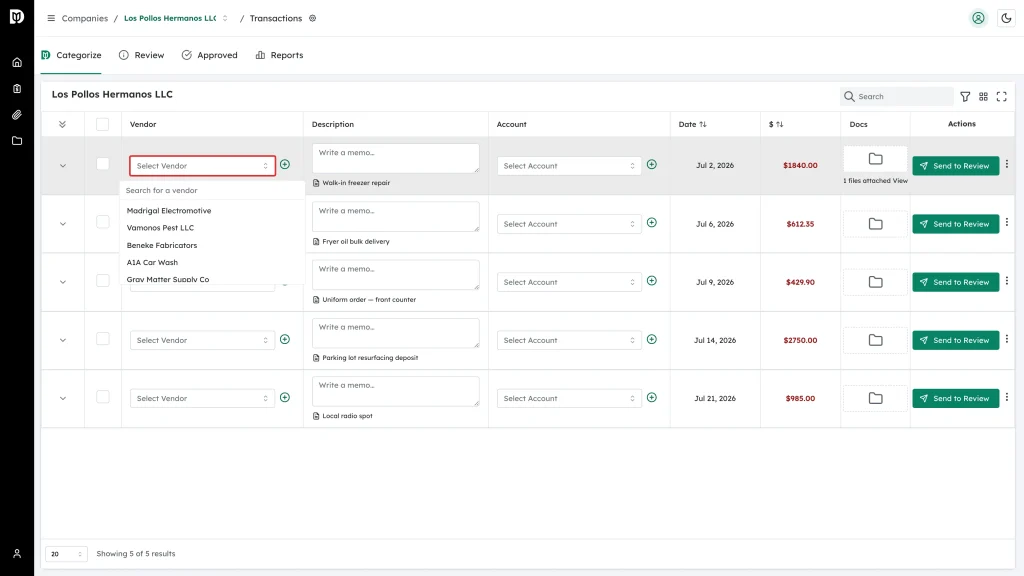Expand the Jul 14, 2026 row chevron

63,340
